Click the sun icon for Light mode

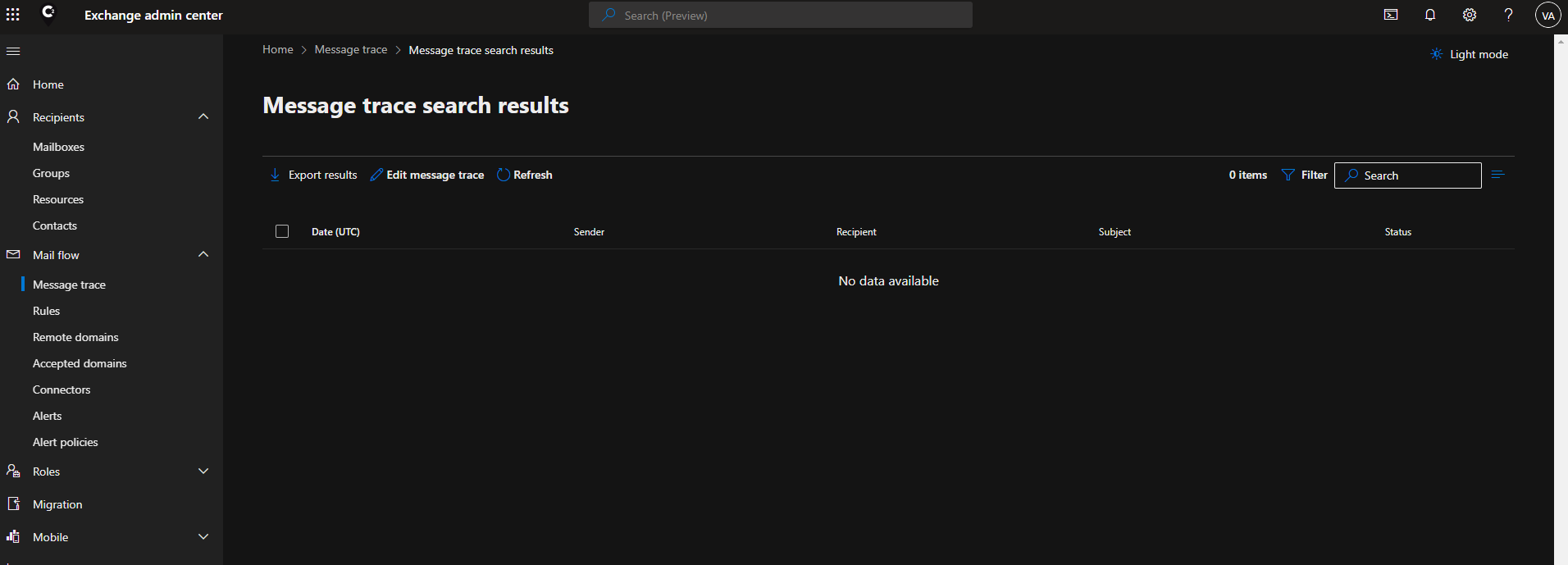tap(1437, 54)
